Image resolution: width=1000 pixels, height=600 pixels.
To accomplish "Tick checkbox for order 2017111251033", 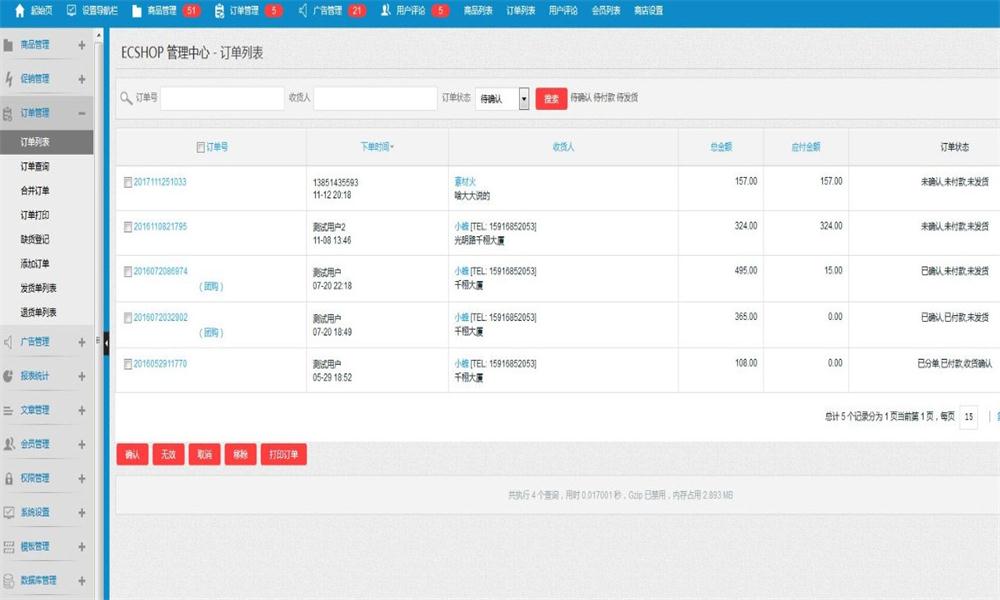I will (x=127, y=182).
